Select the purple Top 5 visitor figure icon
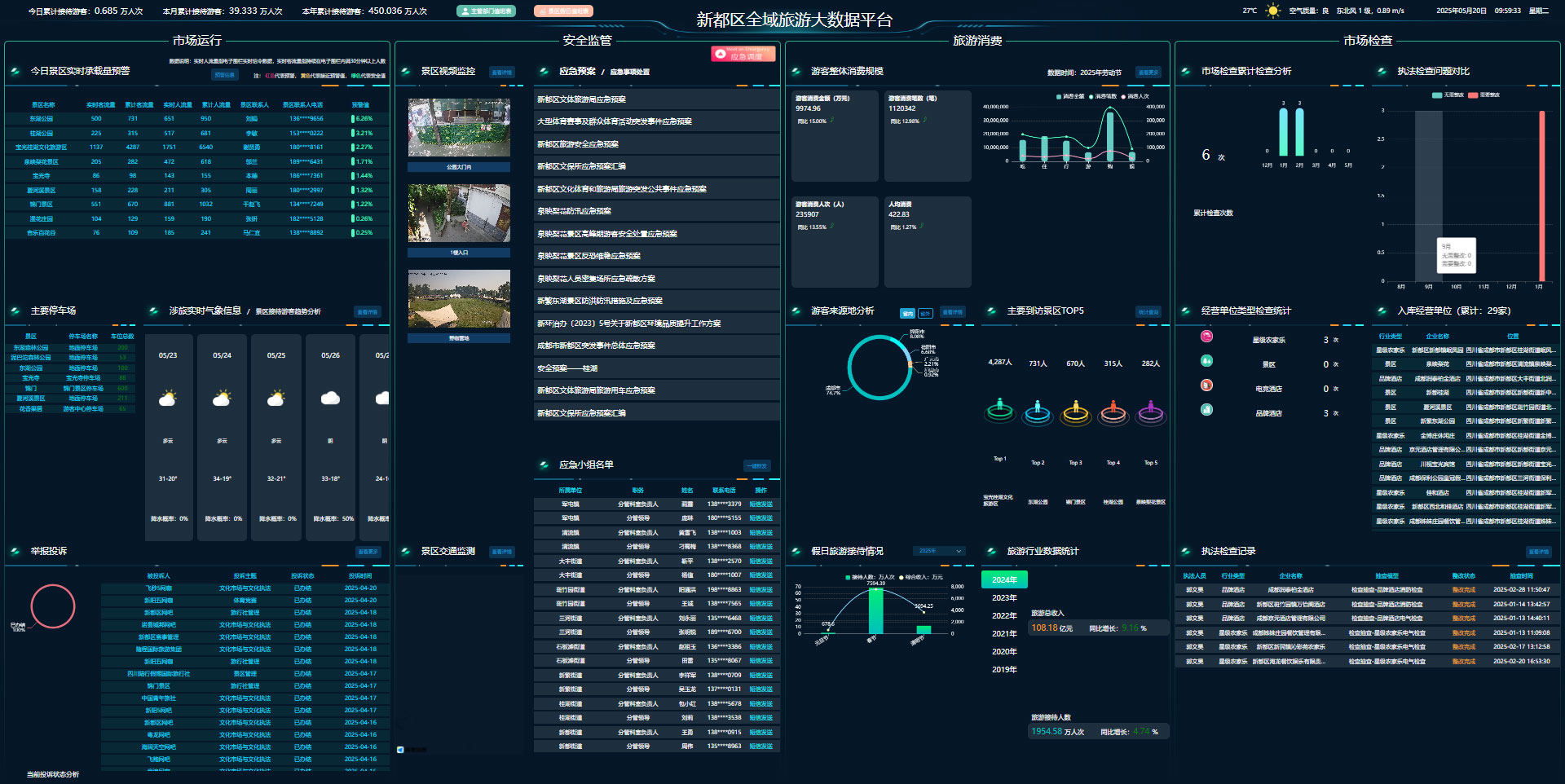The height and width of the screenshot is (784, 1565). tap(1150, 411)
